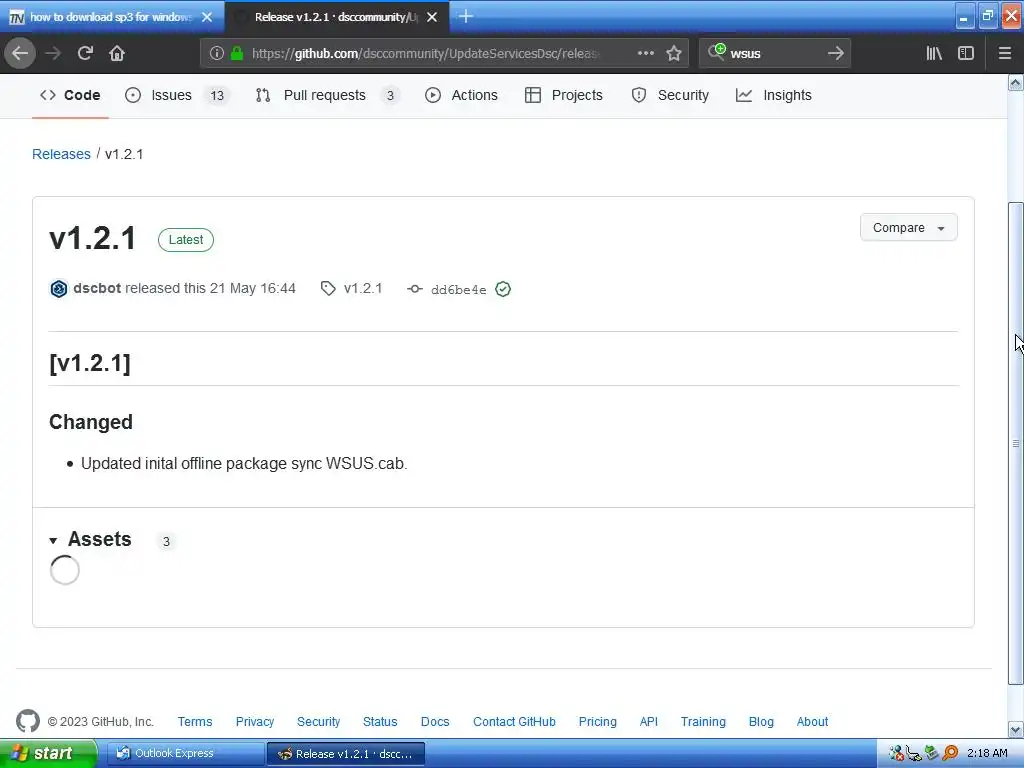Click the Latest release badge
This screenshot has width=1024, height=768.
186,240
